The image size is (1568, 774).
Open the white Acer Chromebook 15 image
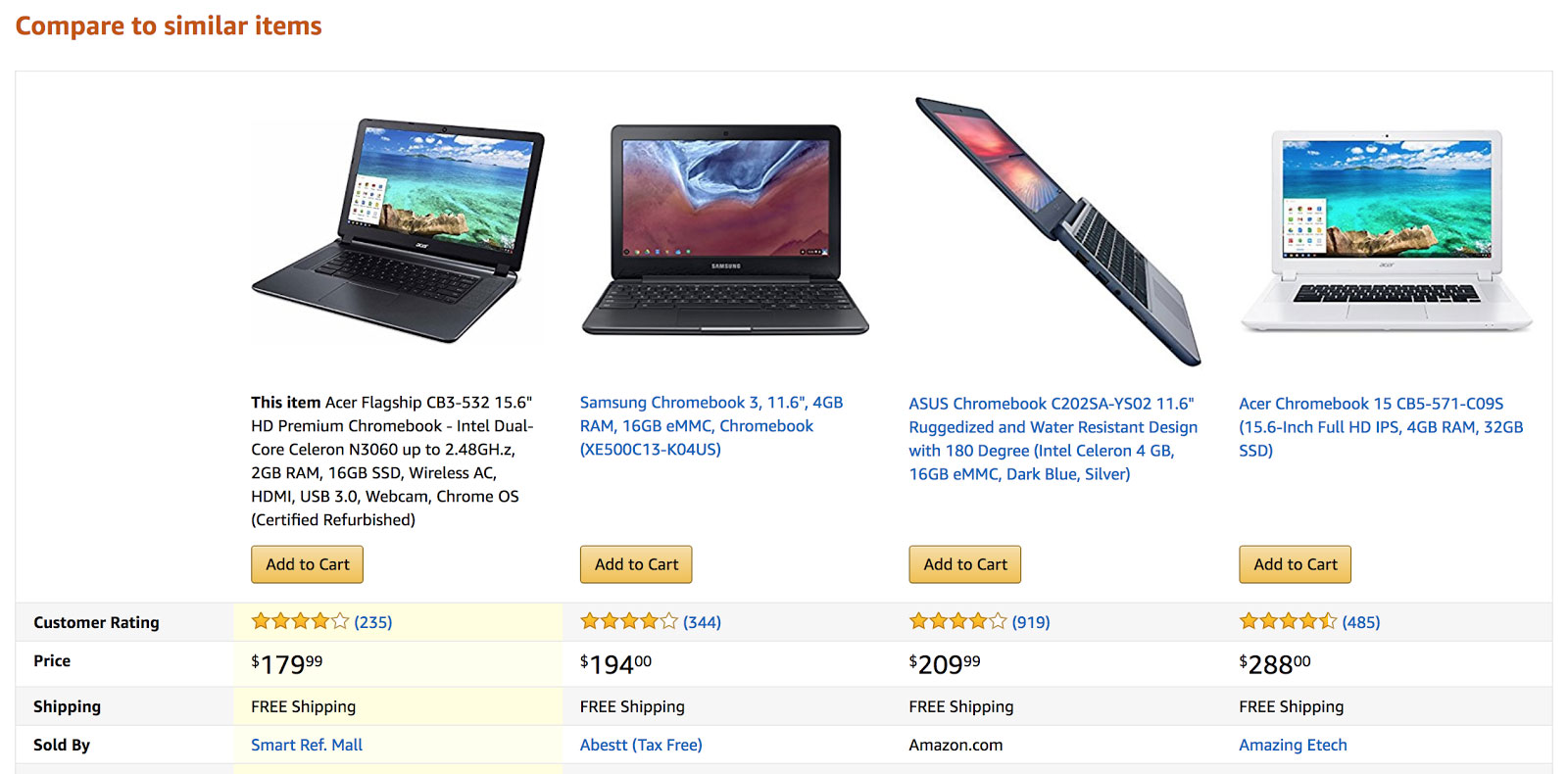pyautogui.click(x=1386, y=231)
